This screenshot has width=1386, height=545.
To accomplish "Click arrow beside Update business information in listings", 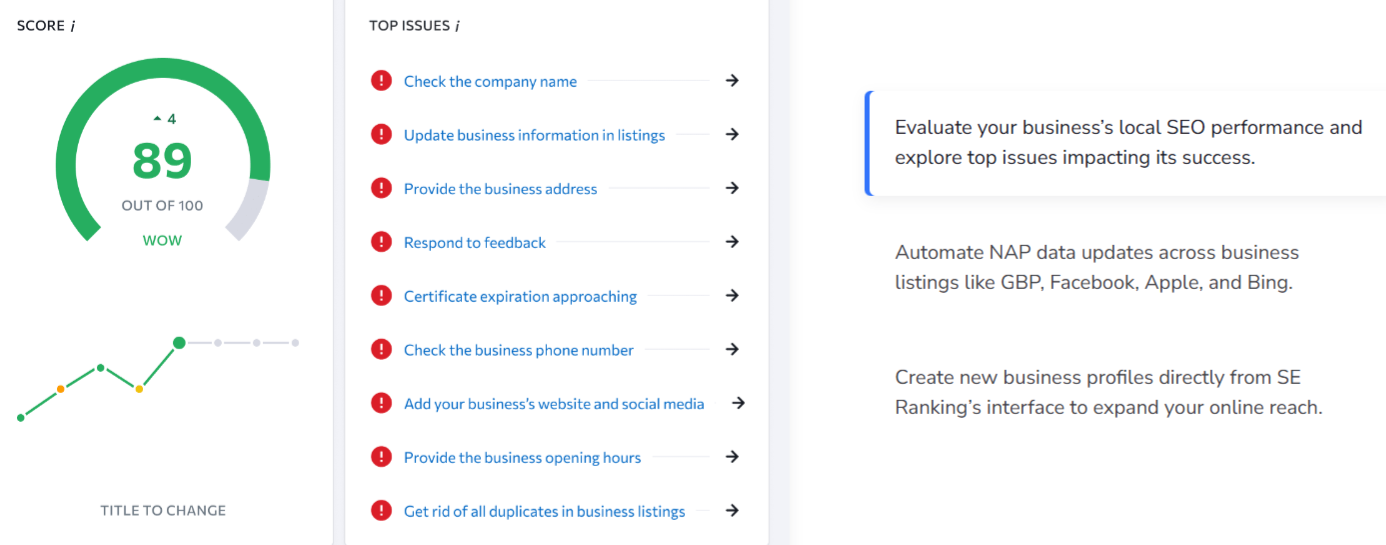I will [x=732, y=134].
